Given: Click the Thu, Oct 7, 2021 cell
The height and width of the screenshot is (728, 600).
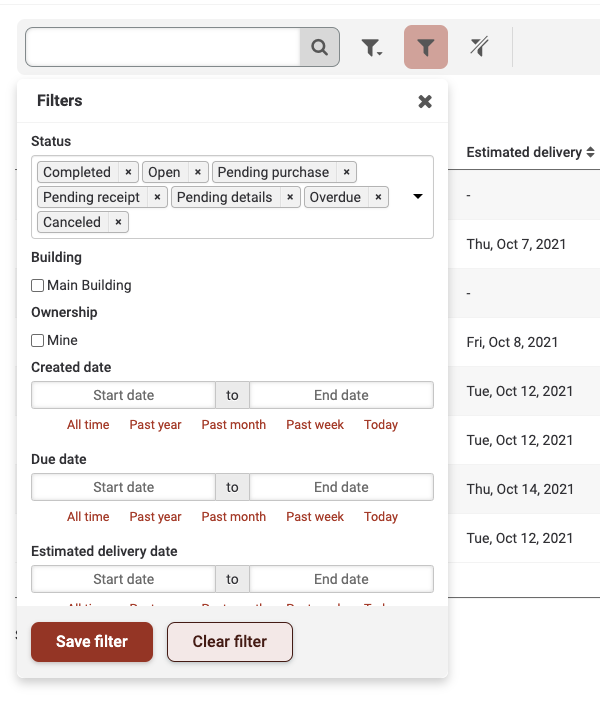Looking at the screenshot, I should tap(516, 244).
